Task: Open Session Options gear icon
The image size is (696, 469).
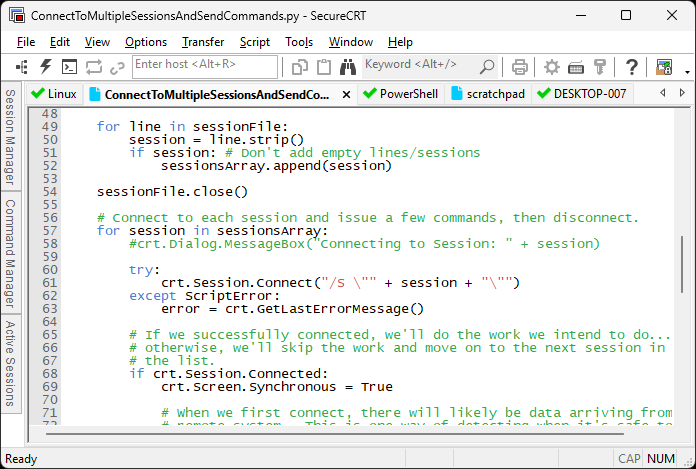Action: (552, 67)
